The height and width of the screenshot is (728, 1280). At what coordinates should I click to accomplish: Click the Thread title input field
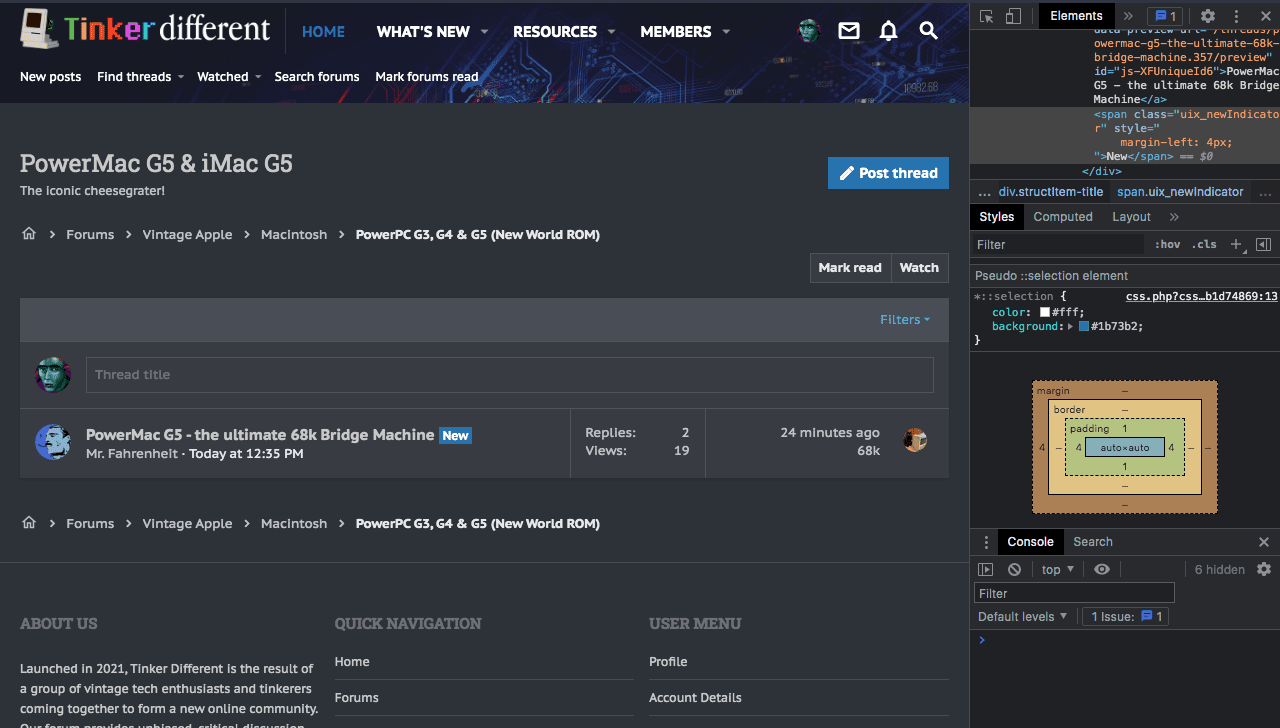tap(510, 375)
